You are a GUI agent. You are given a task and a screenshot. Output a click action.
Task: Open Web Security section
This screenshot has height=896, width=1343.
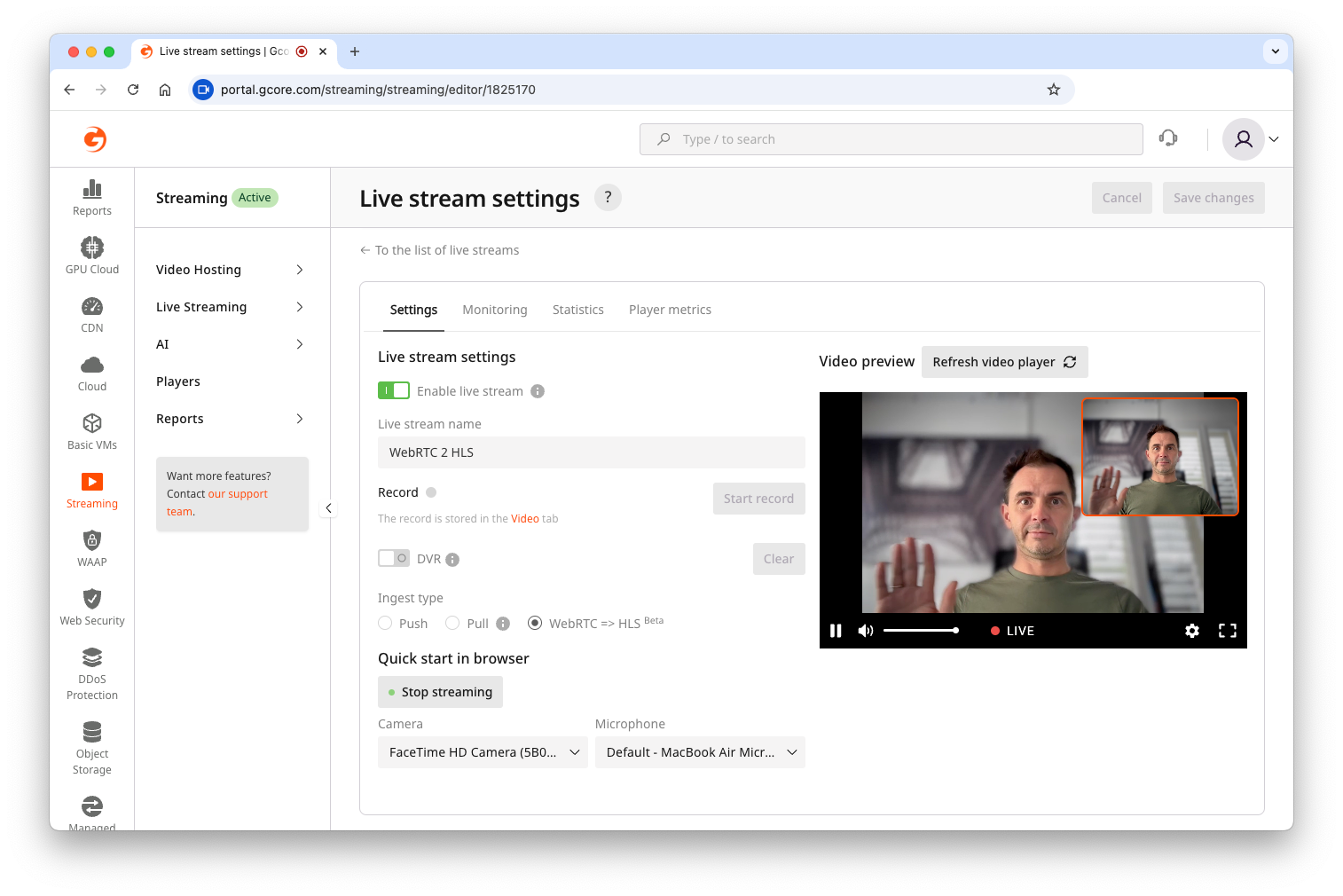pos(92,608)
